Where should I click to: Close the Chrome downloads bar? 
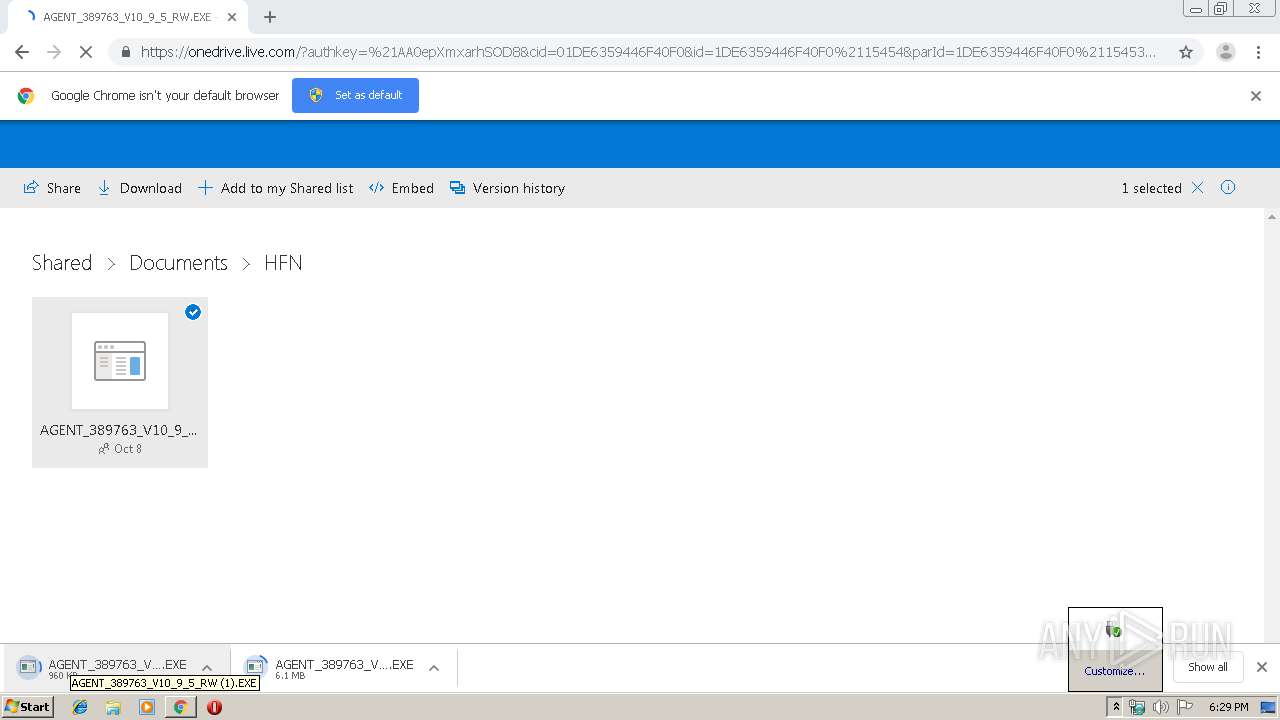pos(1262,667)
